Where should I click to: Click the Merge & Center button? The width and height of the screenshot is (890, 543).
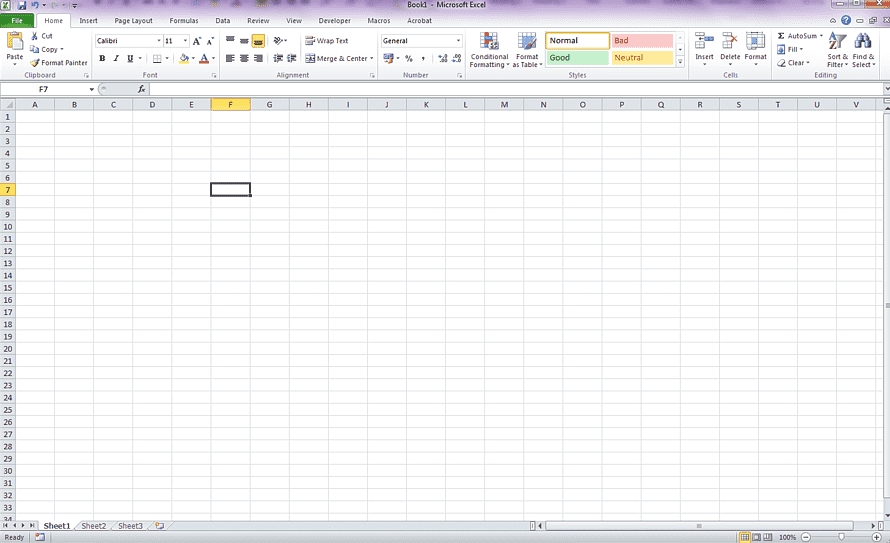click(338, 59)
